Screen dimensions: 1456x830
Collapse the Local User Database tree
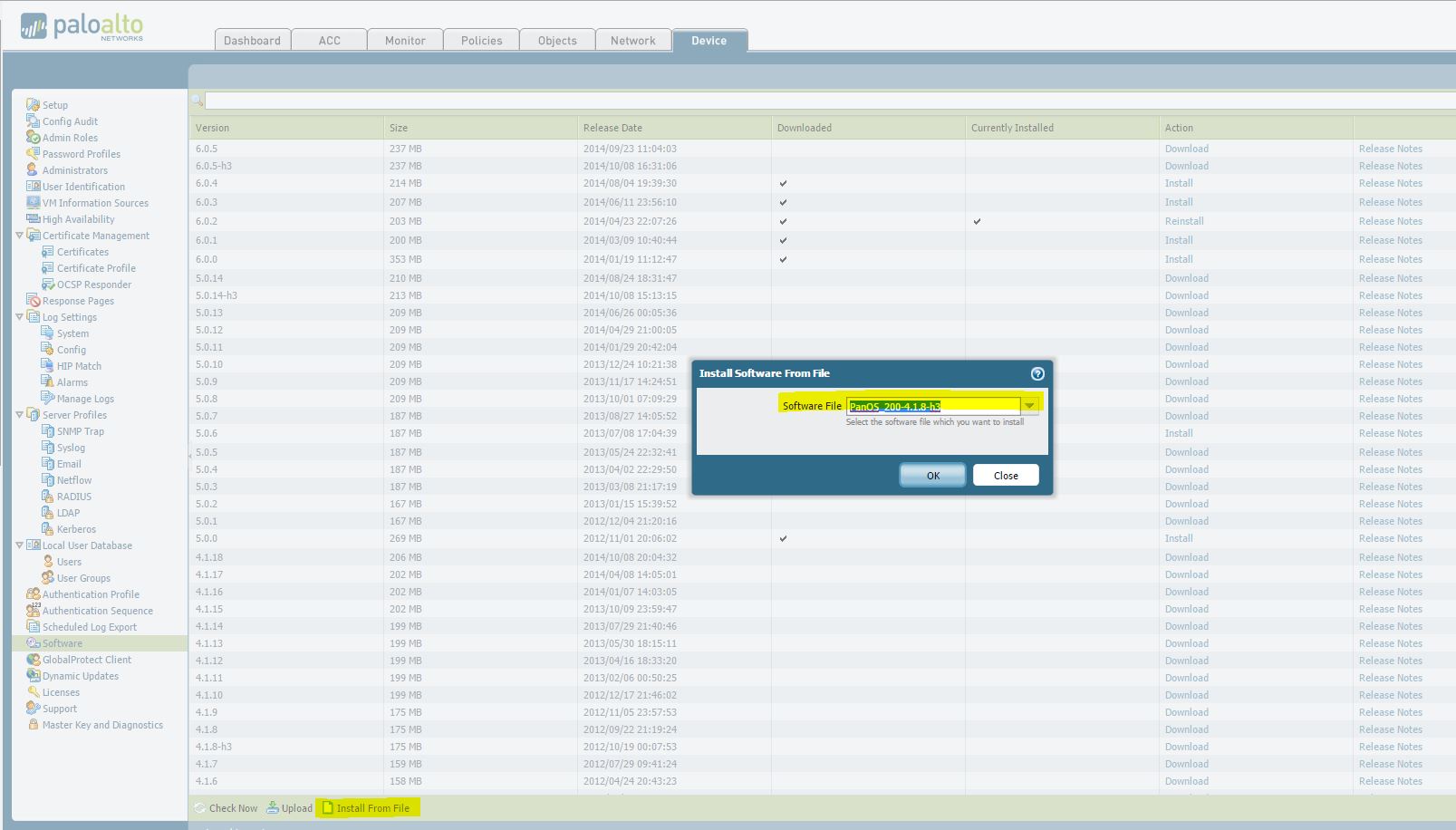(19, 545)
